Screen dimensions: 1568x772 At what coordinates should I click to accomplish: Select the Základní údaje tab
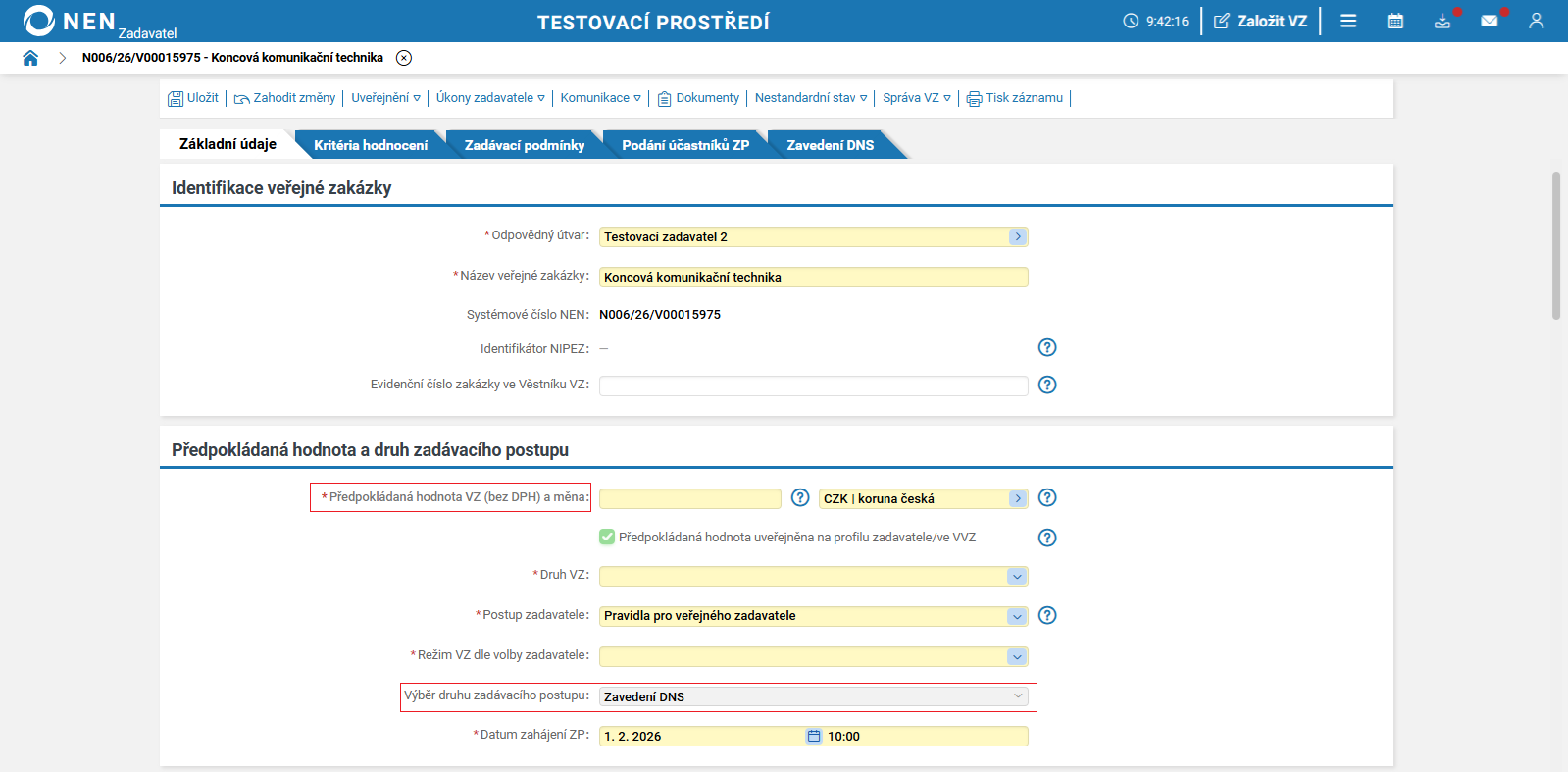[228, 144]
